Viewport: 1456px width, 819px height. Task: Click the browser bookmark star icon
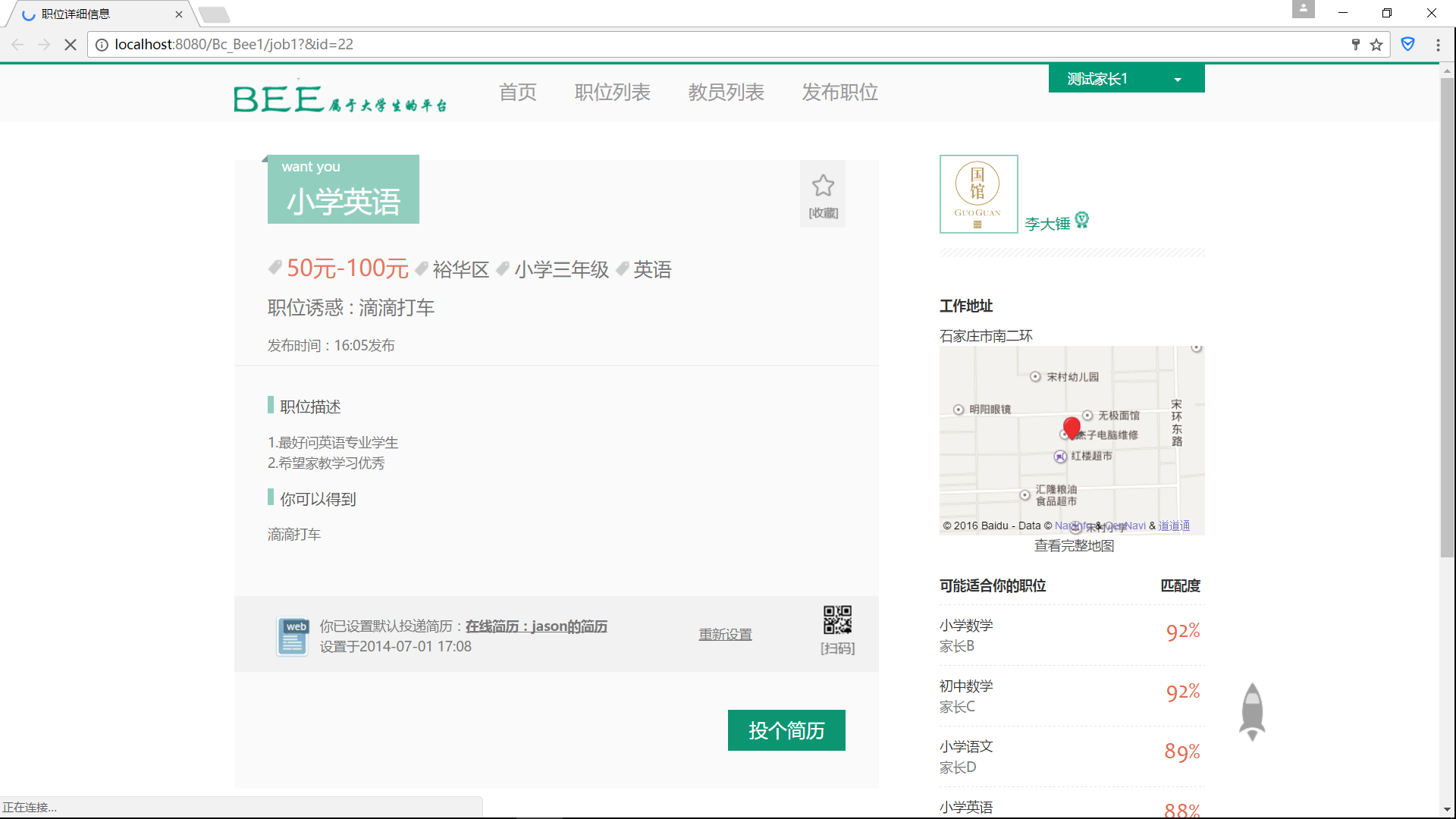coord(1376,45)
